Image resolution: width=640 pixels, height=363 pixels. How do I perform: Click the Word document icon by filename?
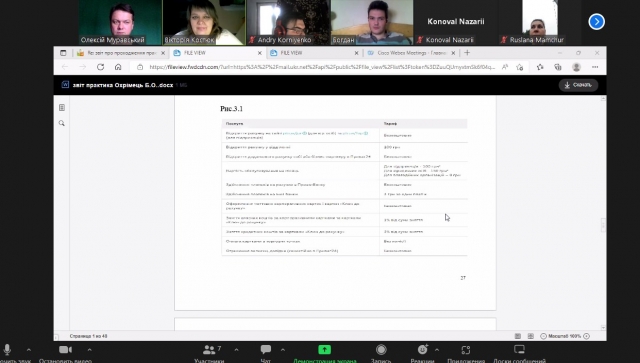65,85
